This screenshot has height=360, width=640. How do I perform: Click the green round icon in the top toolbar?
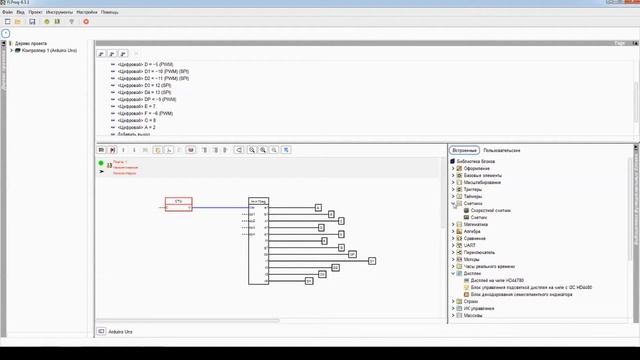point(47,22)
